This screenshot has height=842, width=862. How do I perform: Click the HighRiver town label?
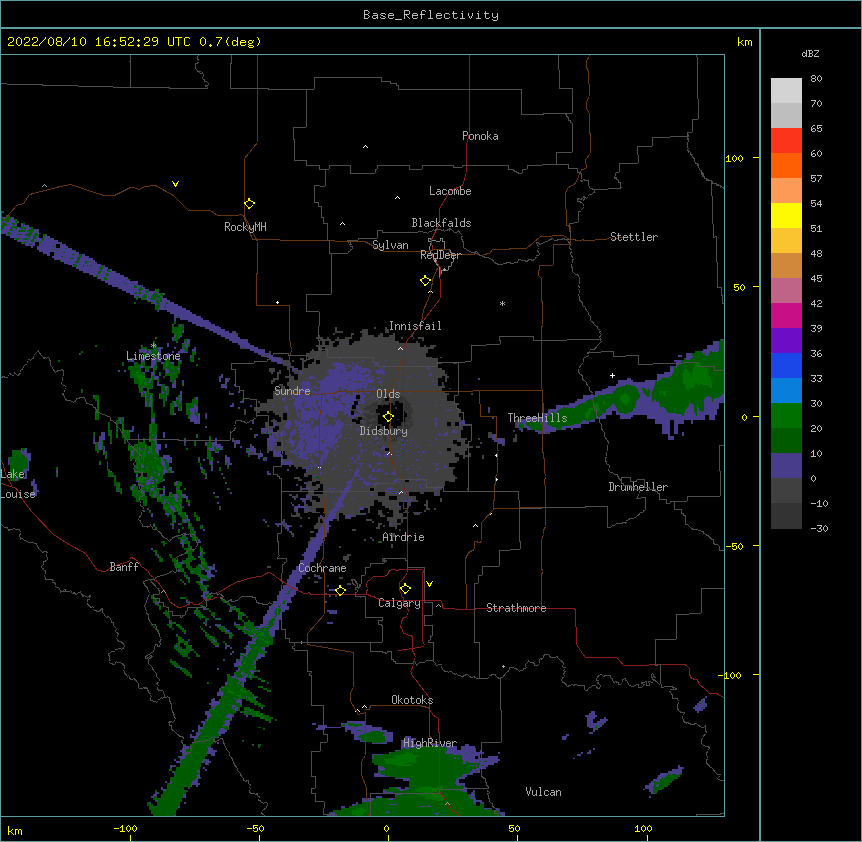pyautogui.click(x=430, y=743)
